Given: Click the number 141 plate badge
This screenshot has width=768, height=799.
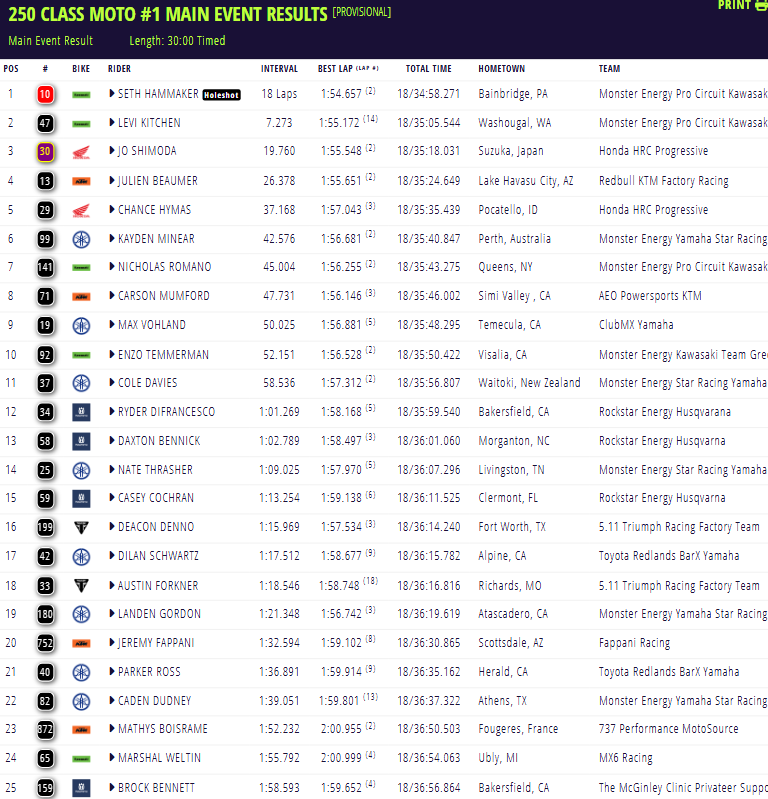Looking at the screenshot, I should pyautogui.click(x=45, y=267).
